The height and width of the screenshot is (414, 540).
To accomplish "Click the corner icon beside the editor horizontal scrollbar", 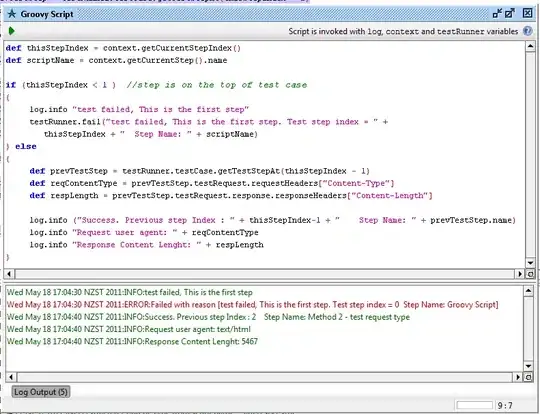I will (x=530, y=274).
